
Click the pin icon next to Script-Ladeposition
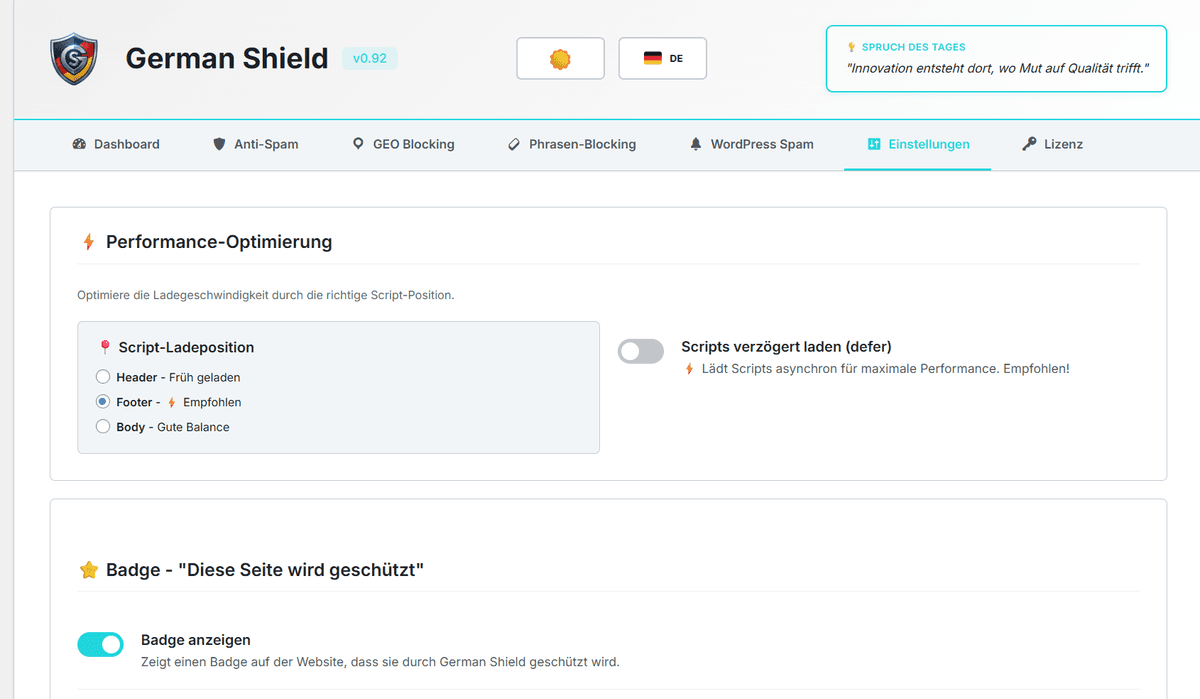pyautogui.click(x=105, y=348)
